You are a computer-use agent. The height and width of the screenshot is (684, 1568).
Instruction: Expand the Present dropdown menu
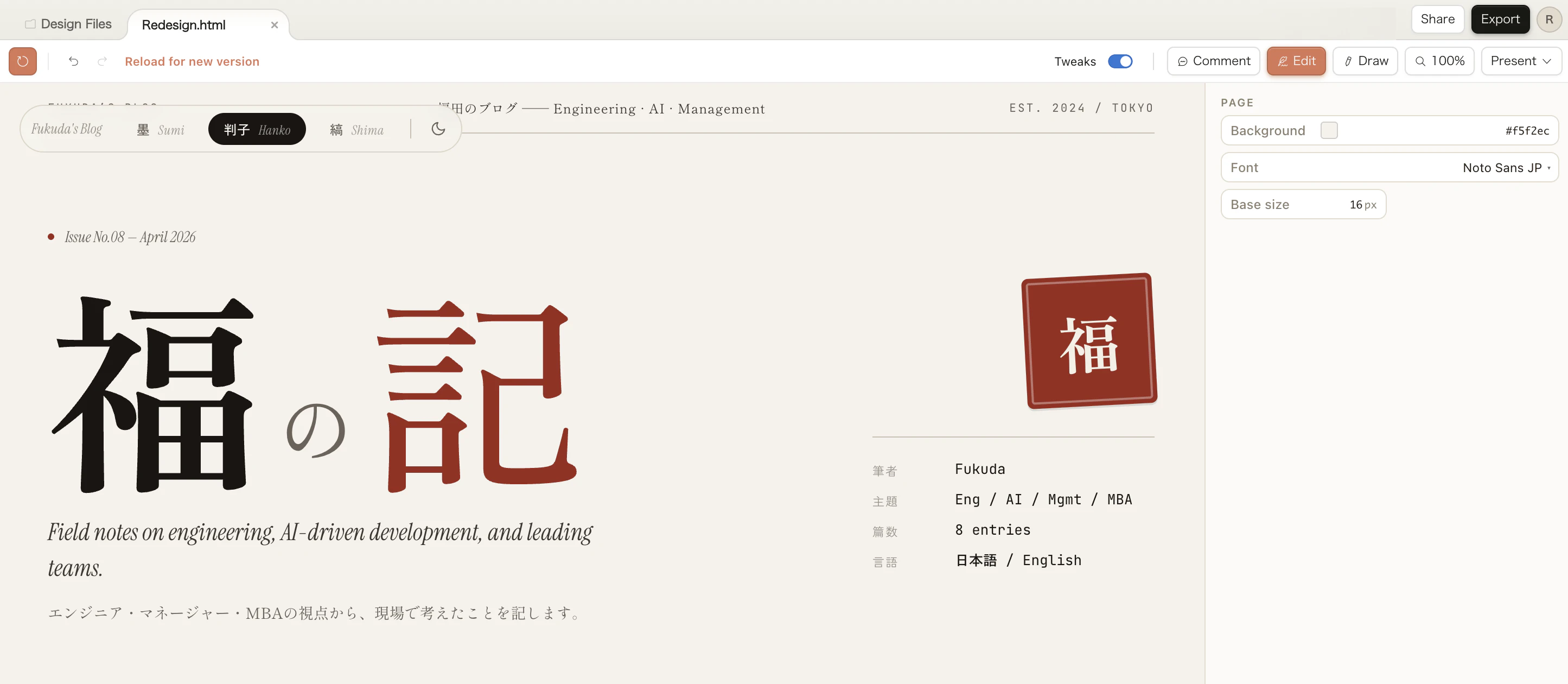(1520, 61)
